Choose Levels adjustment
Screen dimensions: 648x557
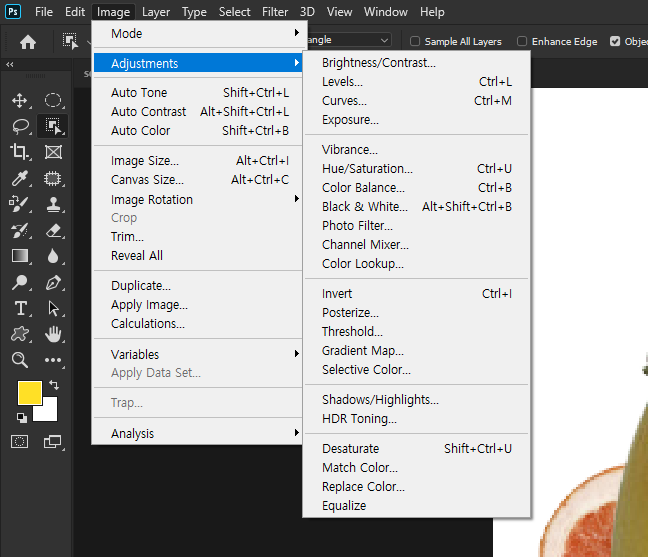click(417, 81)
